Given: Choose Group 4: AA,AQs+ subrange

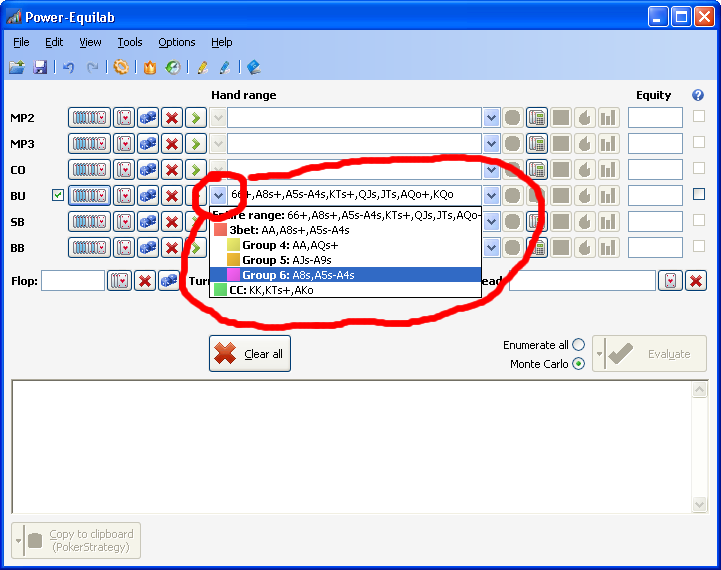Looking at the screenshot, I should pyautogui.click(x=345, y=245).
